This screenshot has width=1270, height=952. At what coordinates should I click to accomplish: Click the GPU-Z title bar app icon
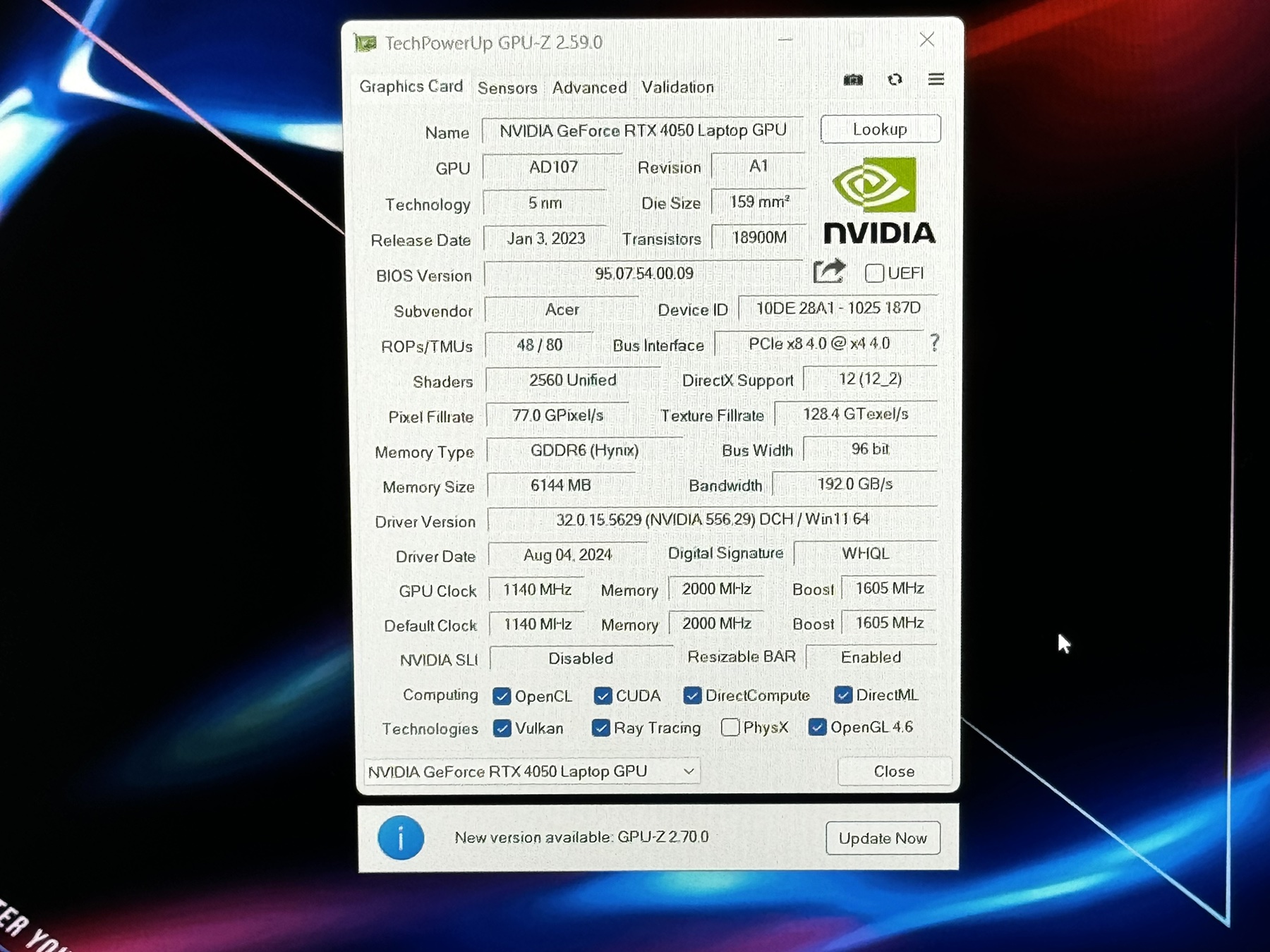(x=365, y=43)
